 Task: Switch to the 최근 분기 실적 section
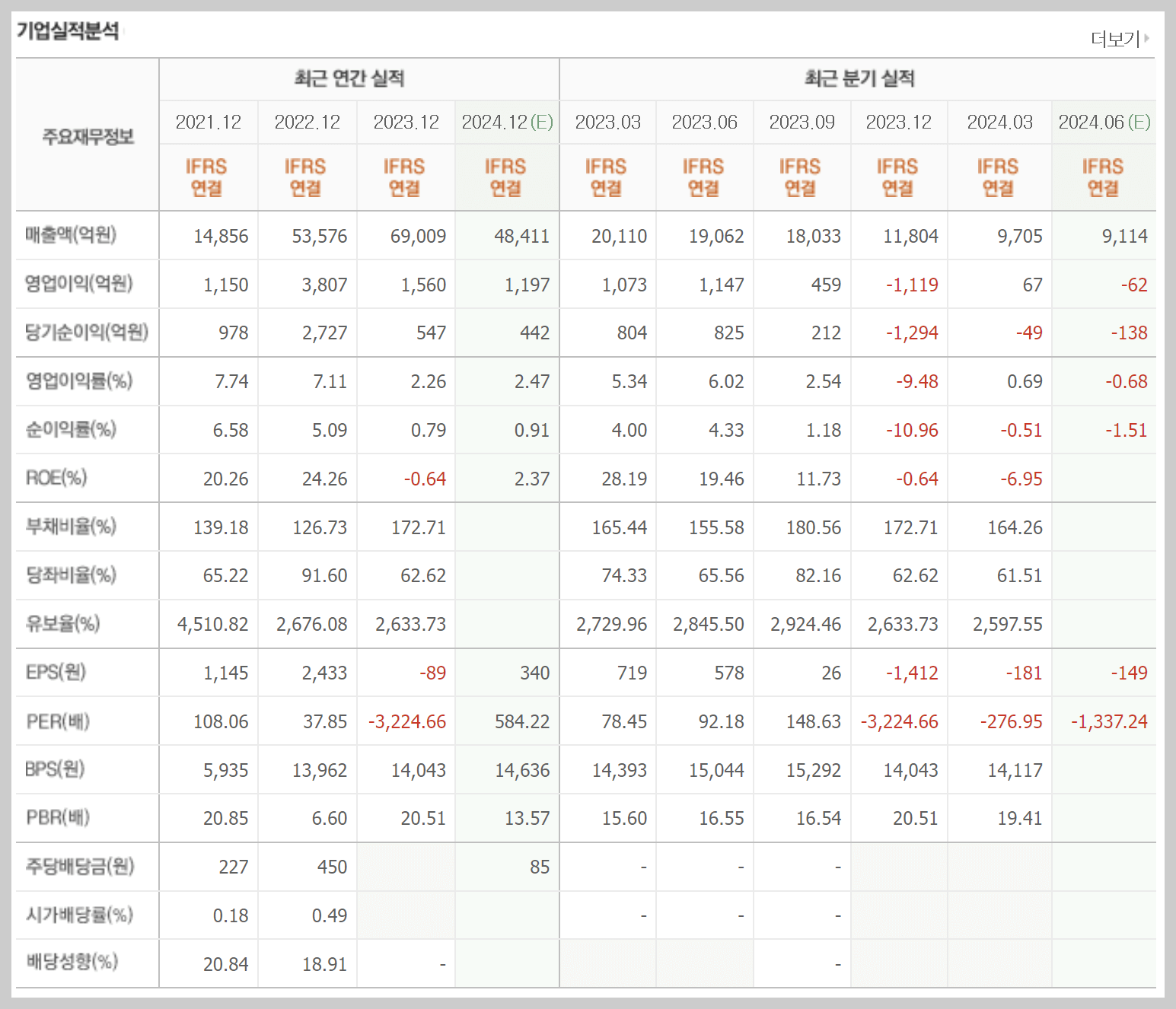[859, 78]
